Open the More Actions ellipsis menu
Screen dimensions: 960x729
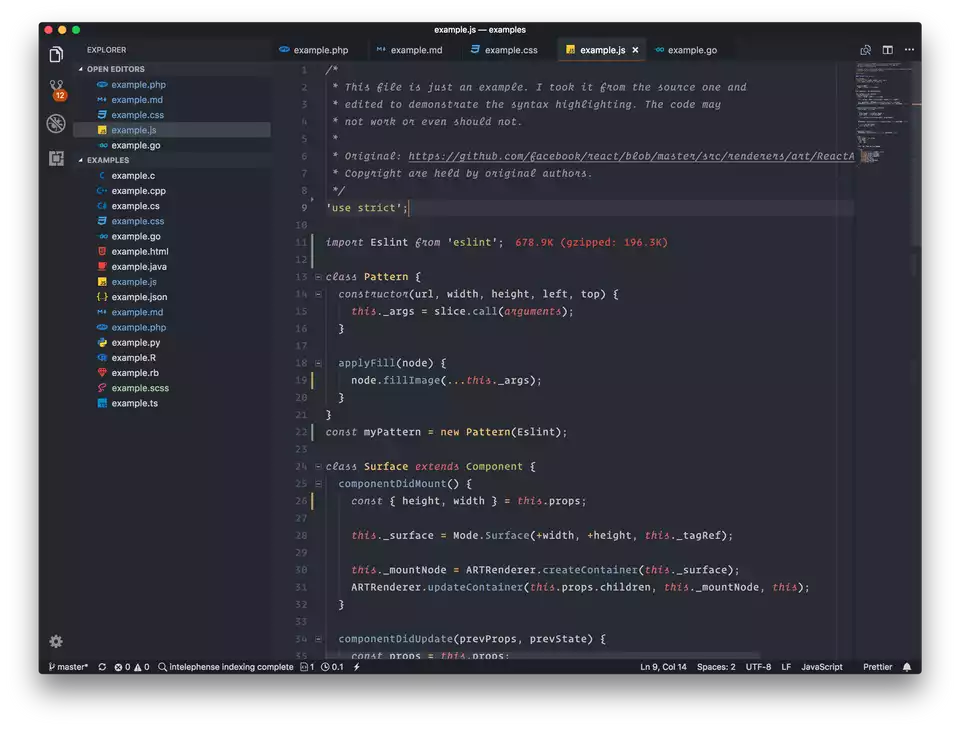coord(909,50)
